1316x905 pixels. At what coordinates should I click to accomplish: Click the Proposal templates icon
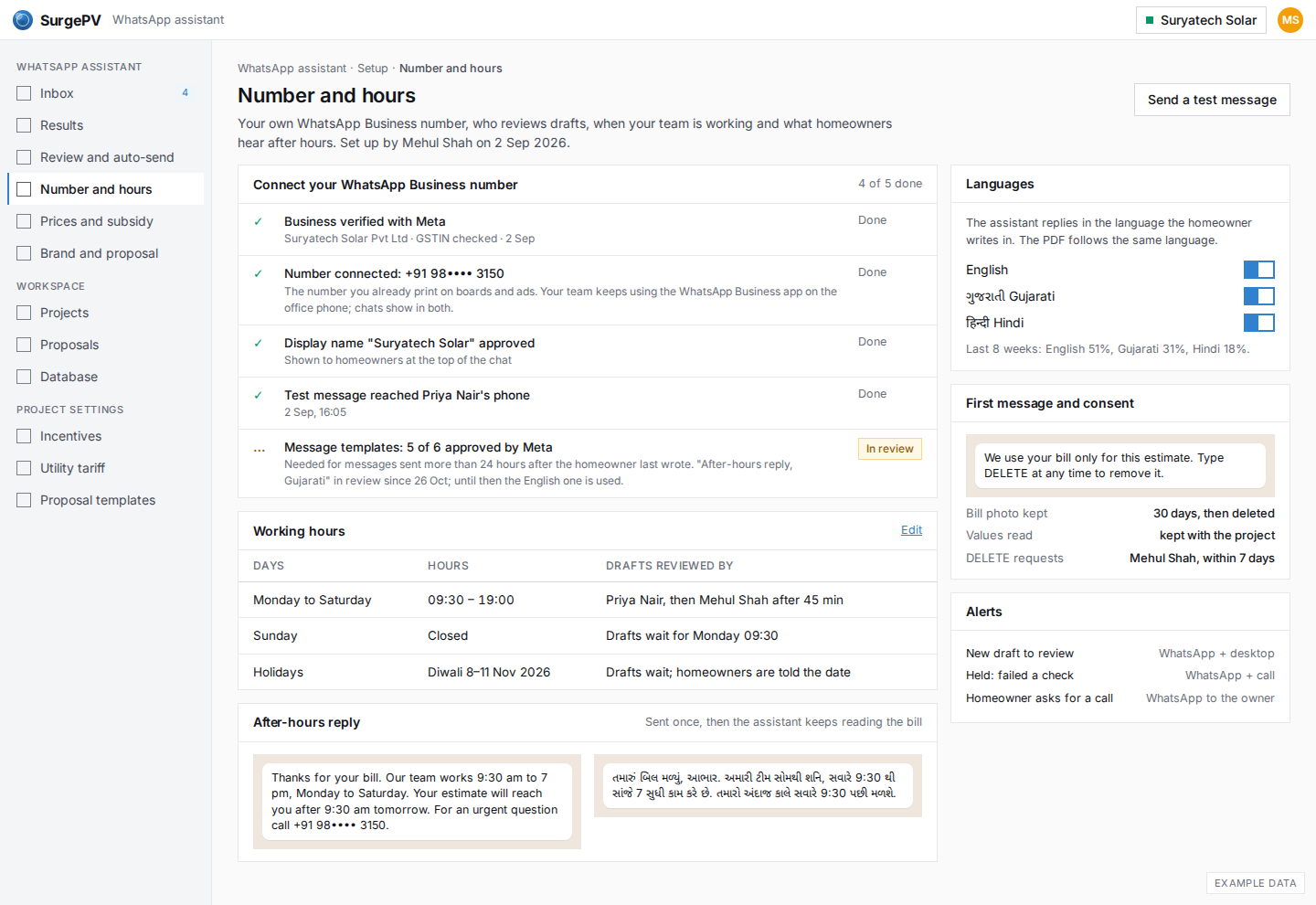point(24,500)
